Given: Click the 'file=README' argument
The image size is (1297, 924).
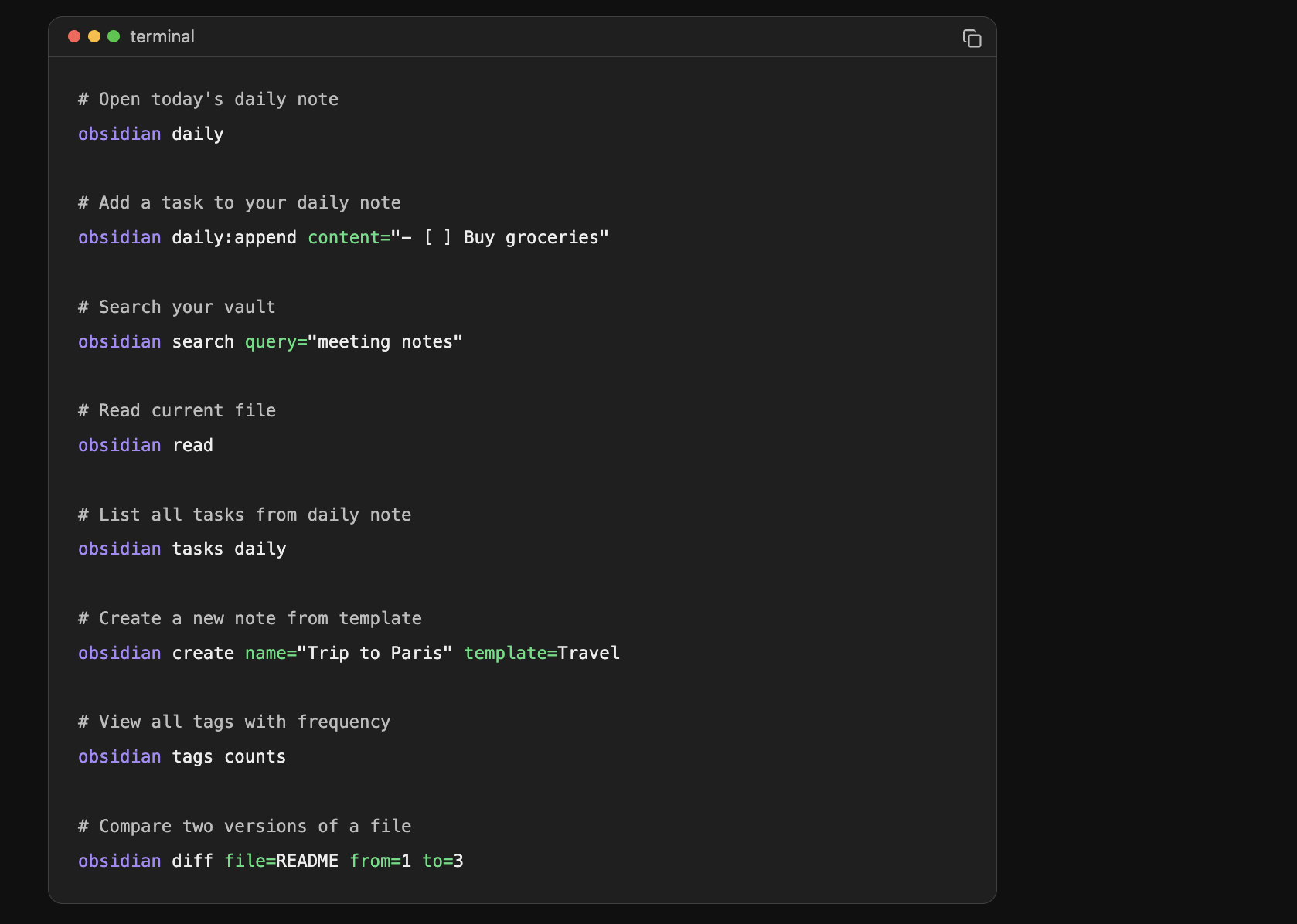Looking at the screenshot, I should pyautogui.click(x=281, y=861).
